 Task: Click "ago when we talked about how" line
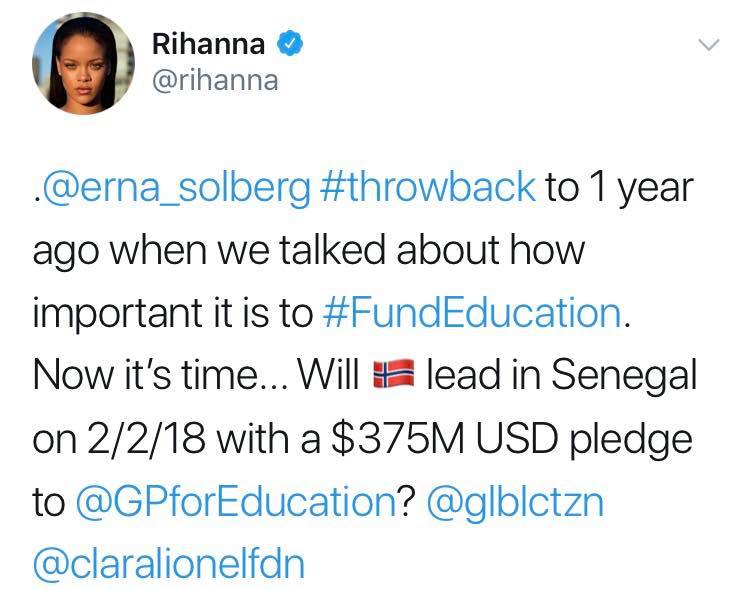point(308,251)
